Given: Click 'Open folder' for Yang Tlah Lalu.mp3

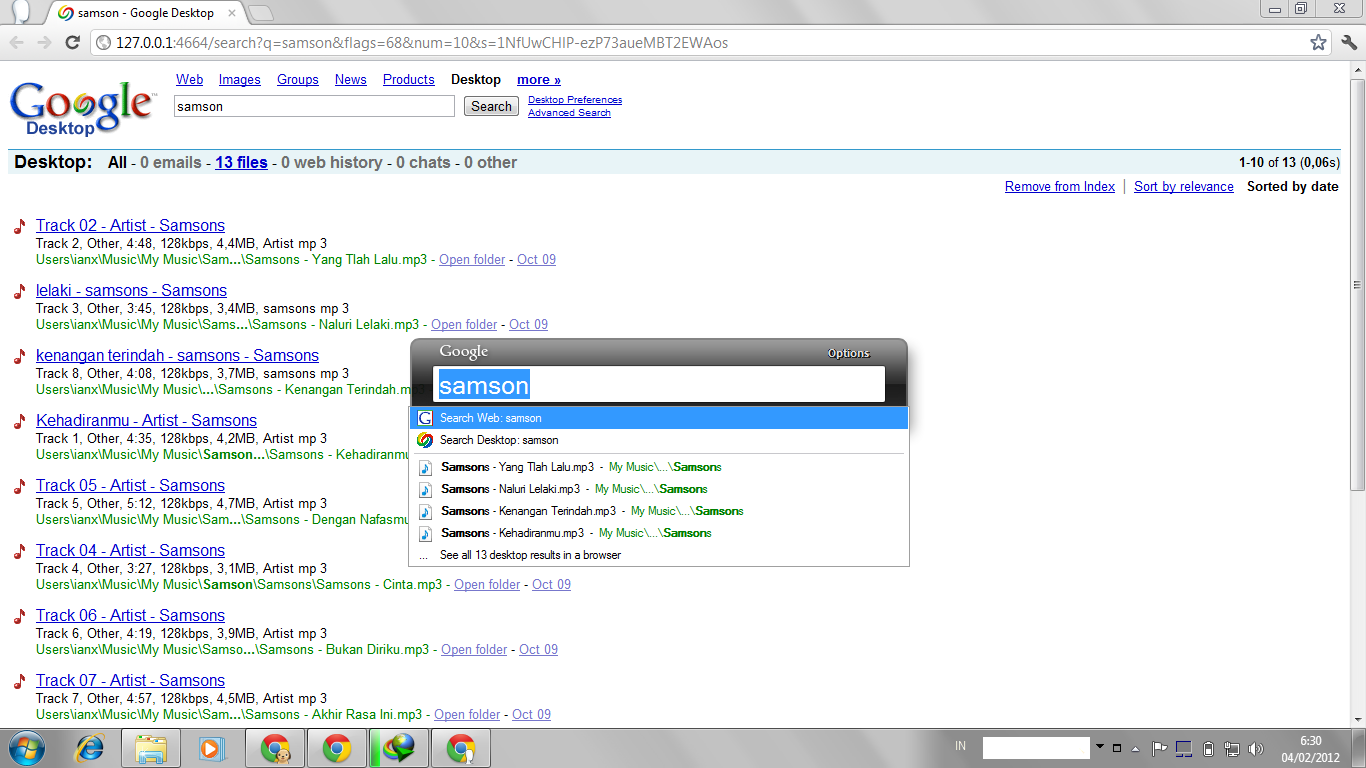Looking at the screenshot, I should click(472, 260).
